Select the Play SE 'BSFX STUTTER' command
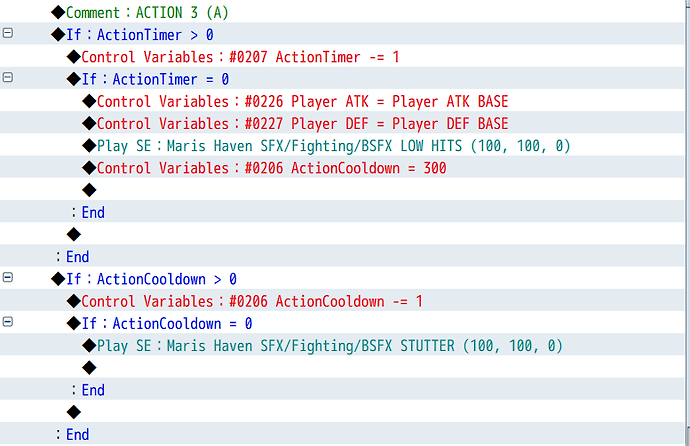 (x=322, y=346)
